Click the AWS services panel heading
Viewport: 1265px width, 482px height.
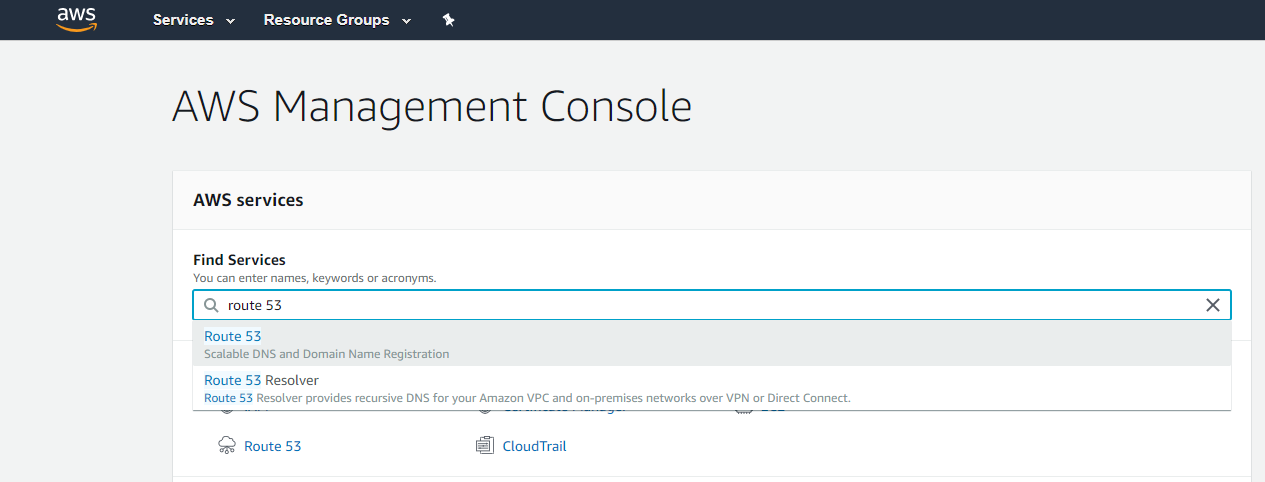248,200
